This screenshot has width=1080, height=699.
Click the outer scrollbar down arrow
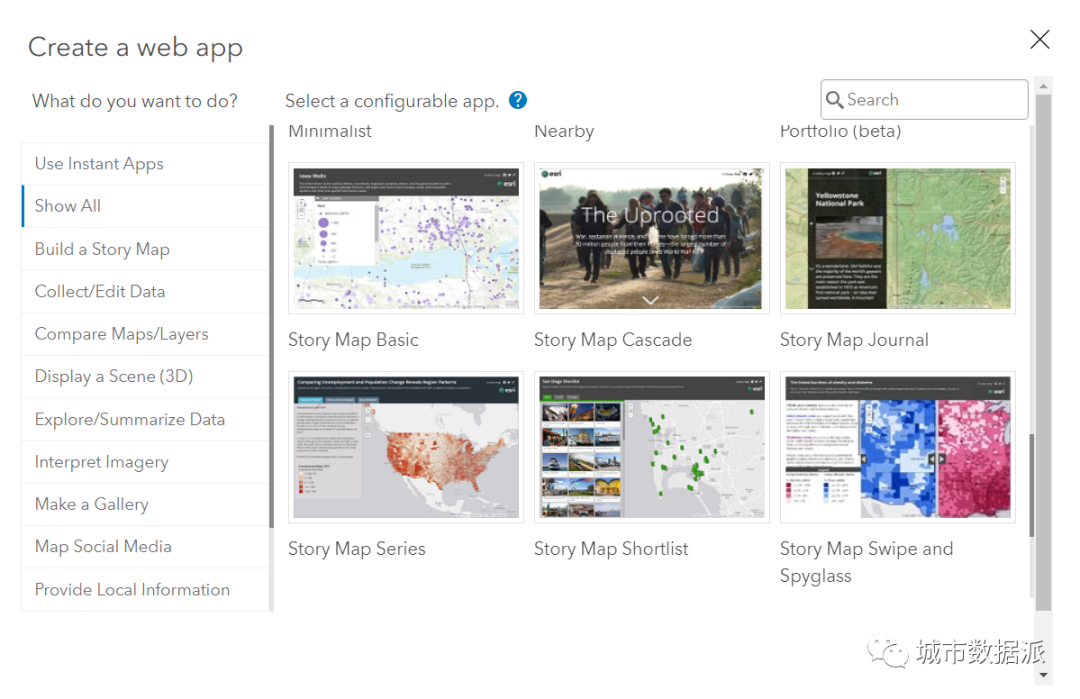pyautogui.click(x=1043, y=676)
